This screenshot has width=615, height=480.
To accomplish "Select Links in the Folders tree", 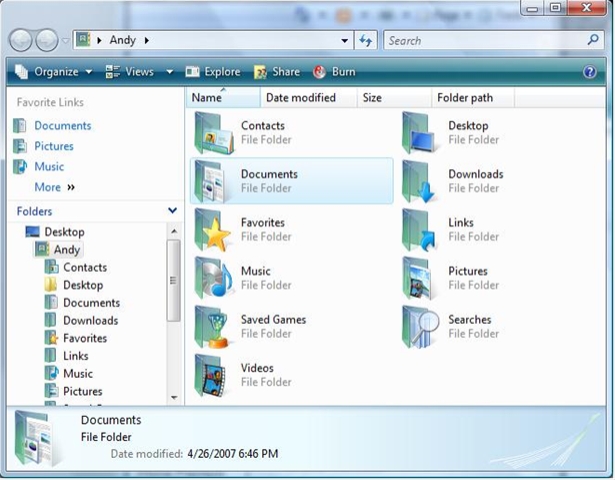I will tap(75, 356).
